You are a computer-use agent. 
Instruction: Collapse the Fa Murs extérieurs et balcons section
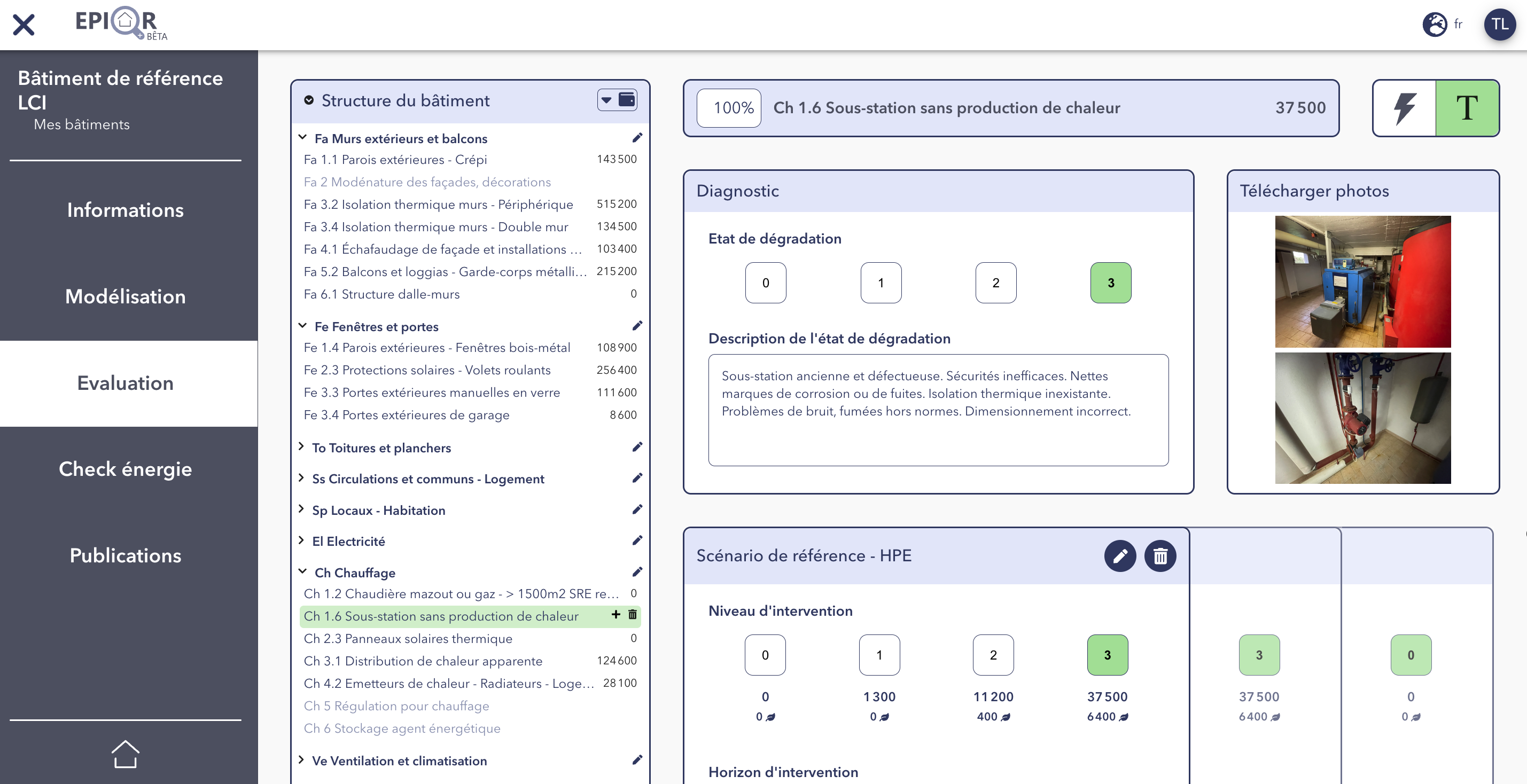(x=302, y=137)
